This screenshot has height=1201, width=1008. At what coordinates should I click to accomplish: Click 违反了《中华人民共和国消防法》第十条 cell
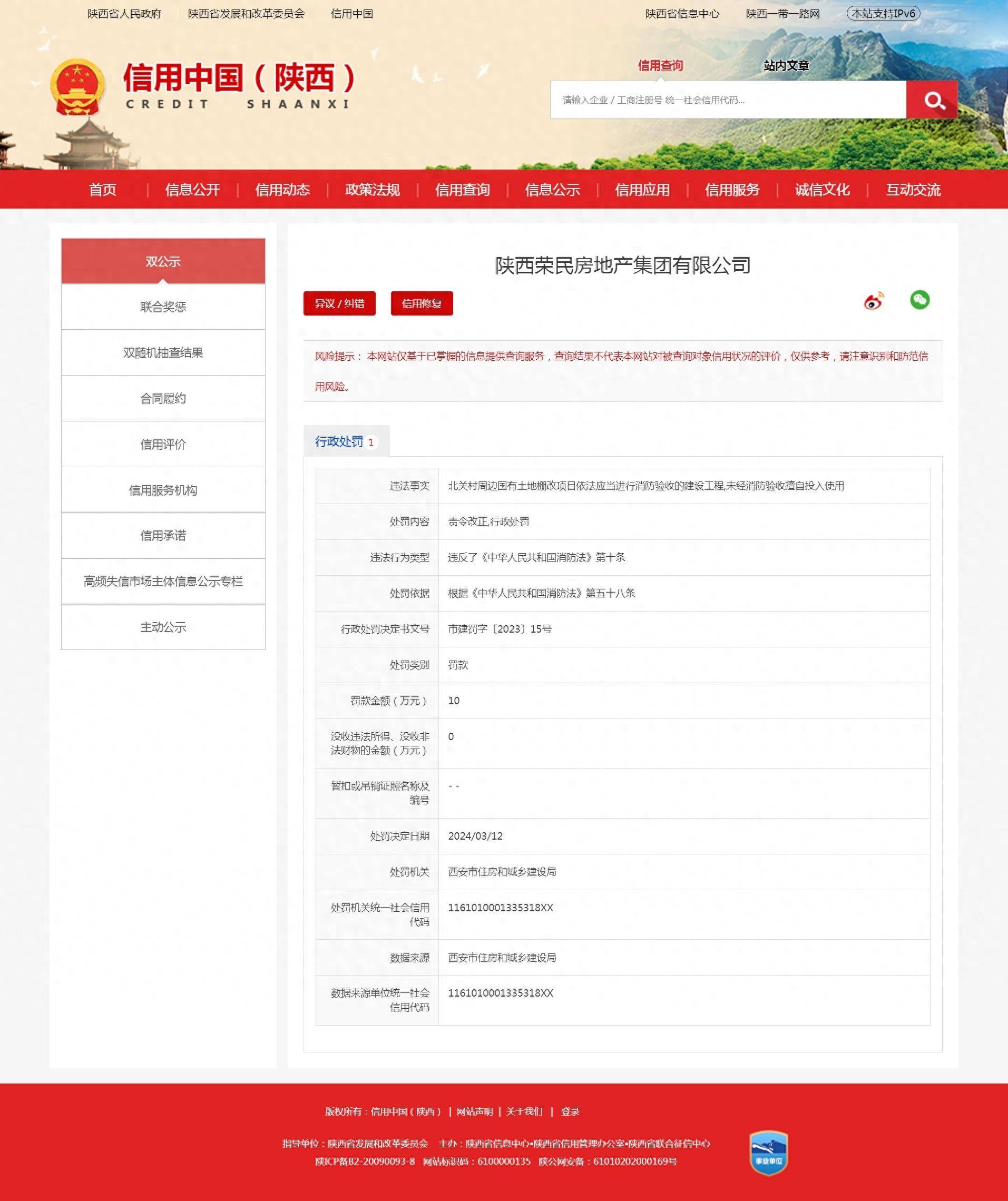536,558
